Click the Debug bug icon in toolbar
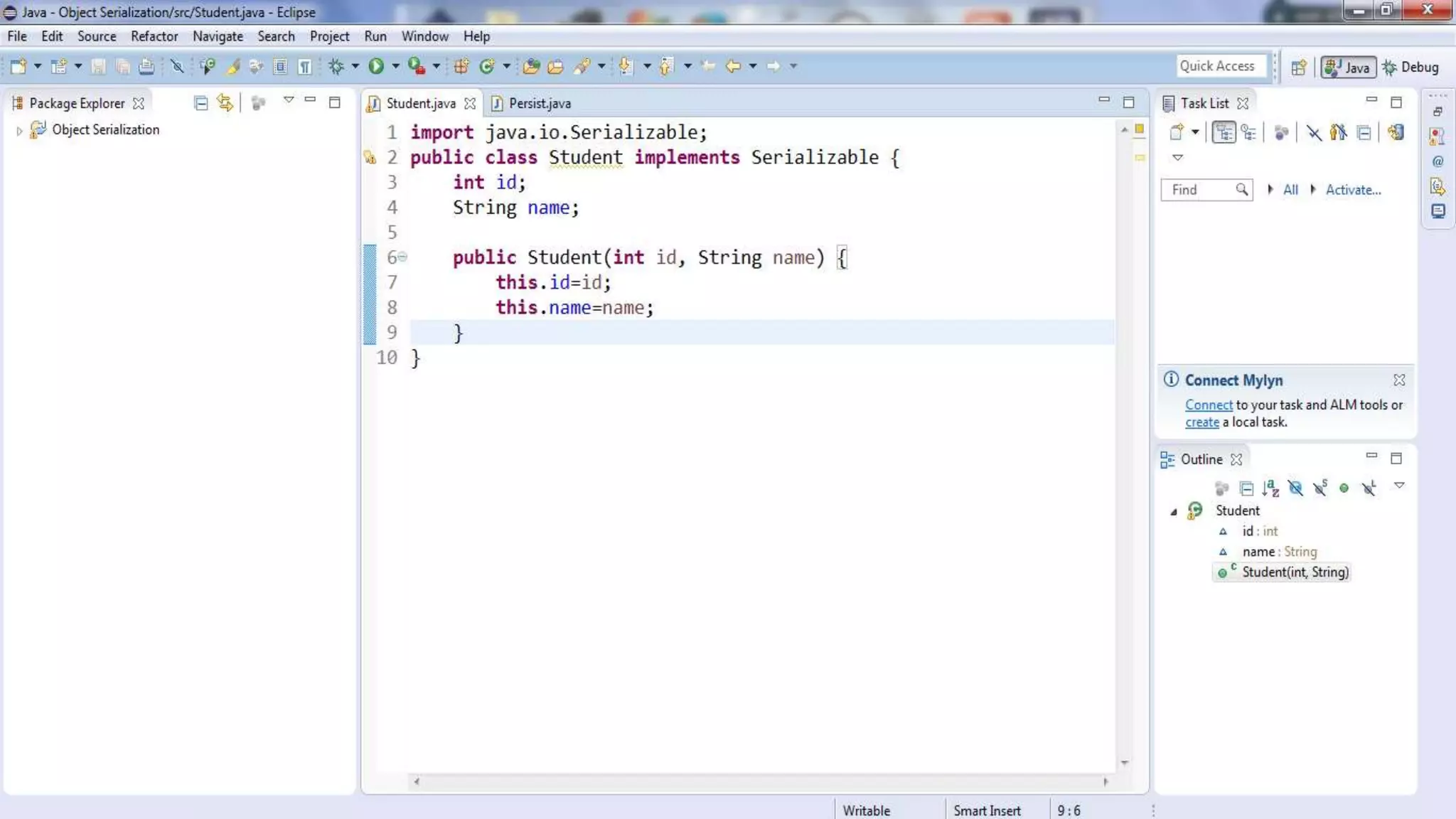 click(x=336, y=66)
